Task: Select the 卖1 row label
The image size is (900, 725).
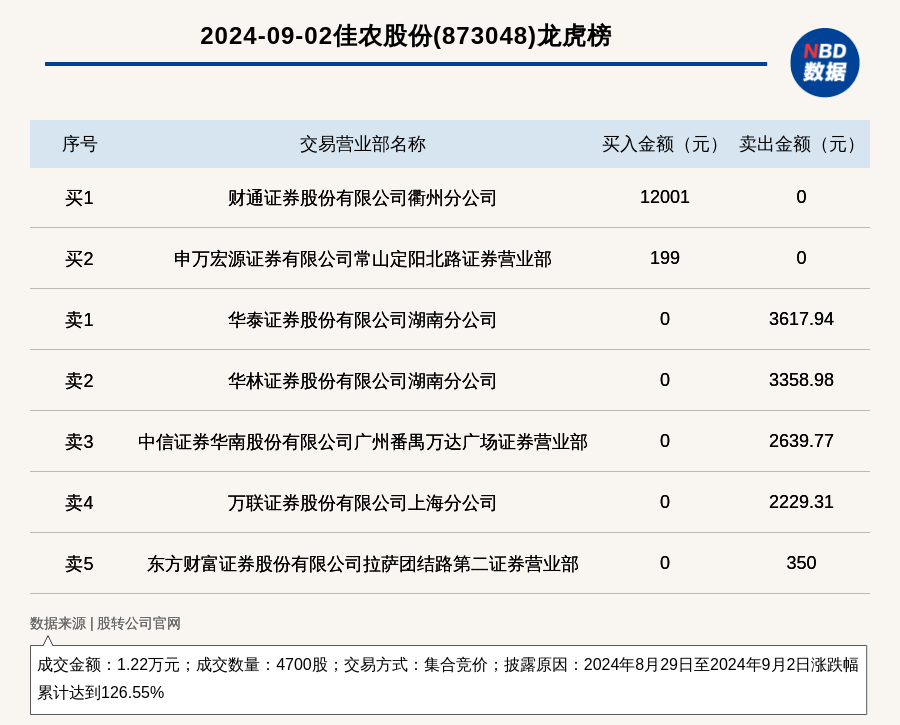Action: [x=79, y=320]
